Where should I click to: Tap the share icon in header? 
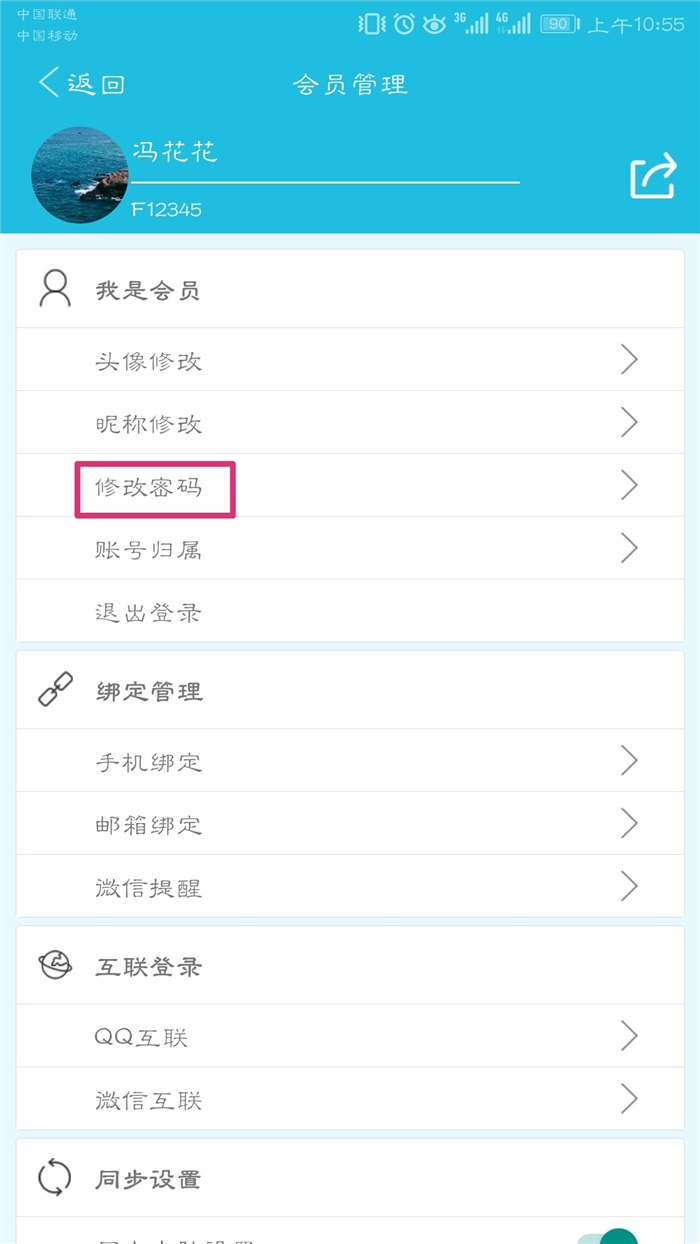[653, 177]
